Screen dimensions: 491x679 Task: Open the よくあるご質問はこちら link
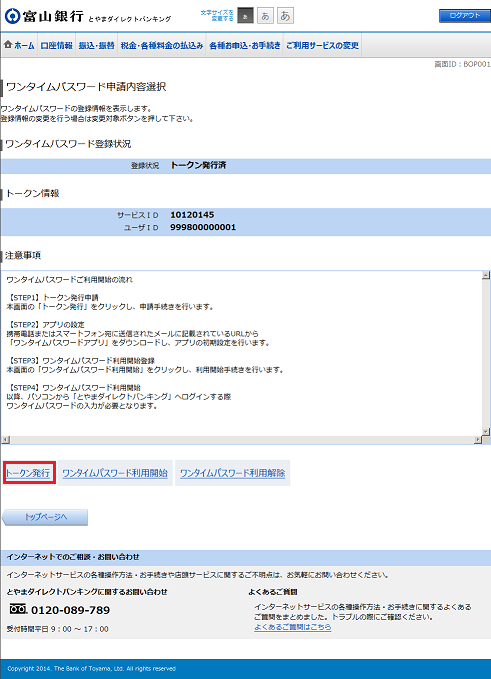(293, 627)
